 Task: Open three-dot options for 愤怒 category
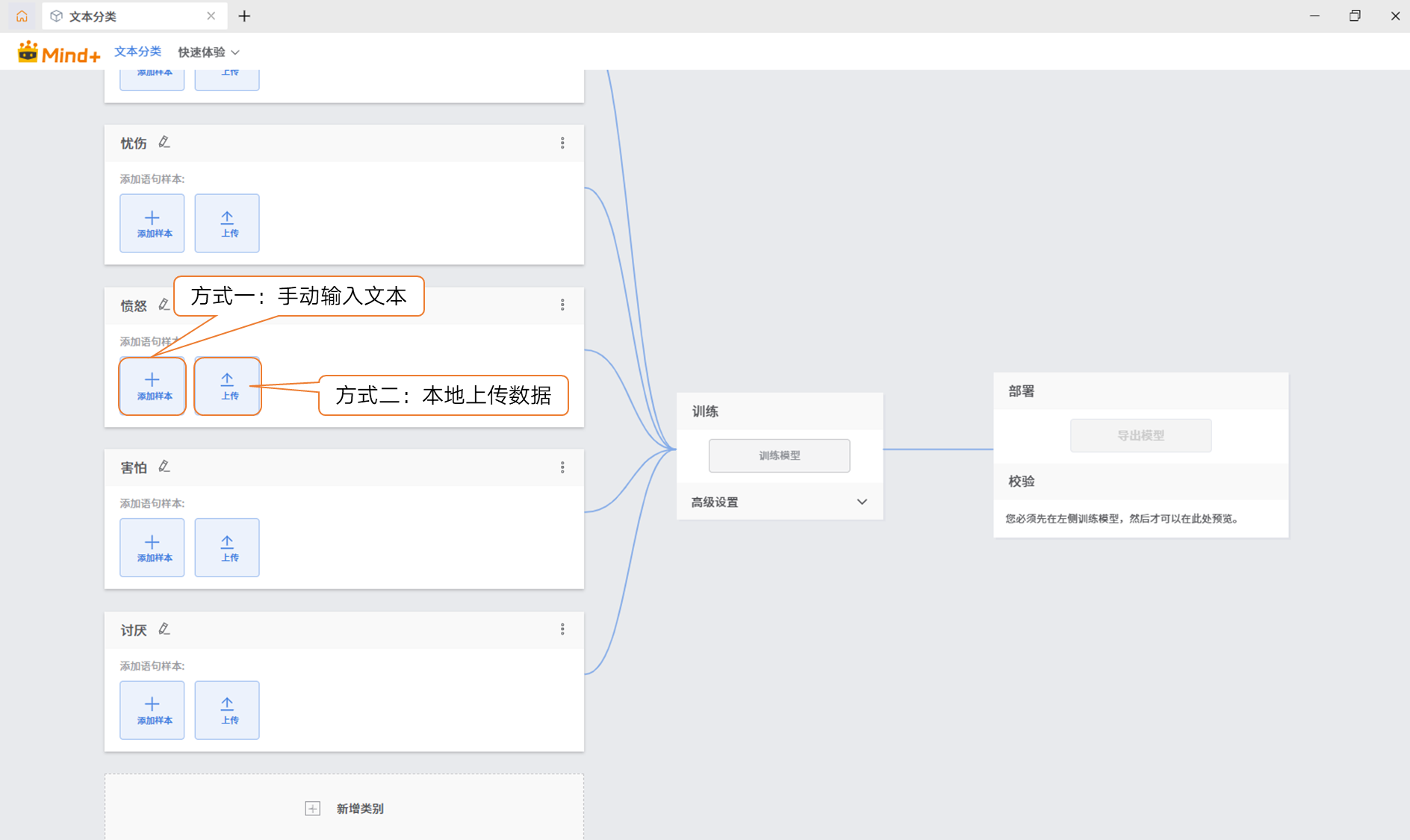[x=562, y=305]
